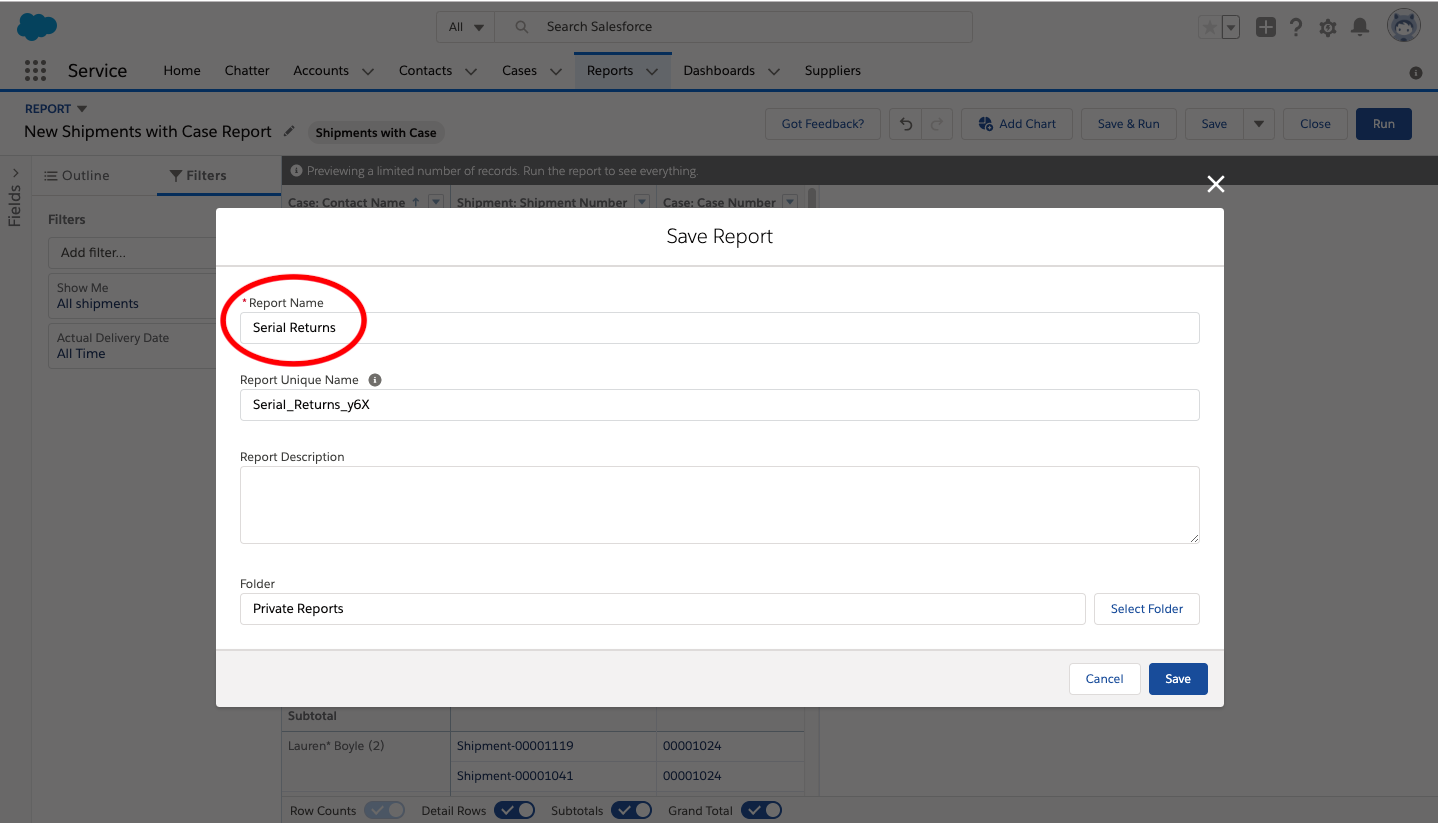Open the favorites list dropdown arrow

coord(1231,28)
